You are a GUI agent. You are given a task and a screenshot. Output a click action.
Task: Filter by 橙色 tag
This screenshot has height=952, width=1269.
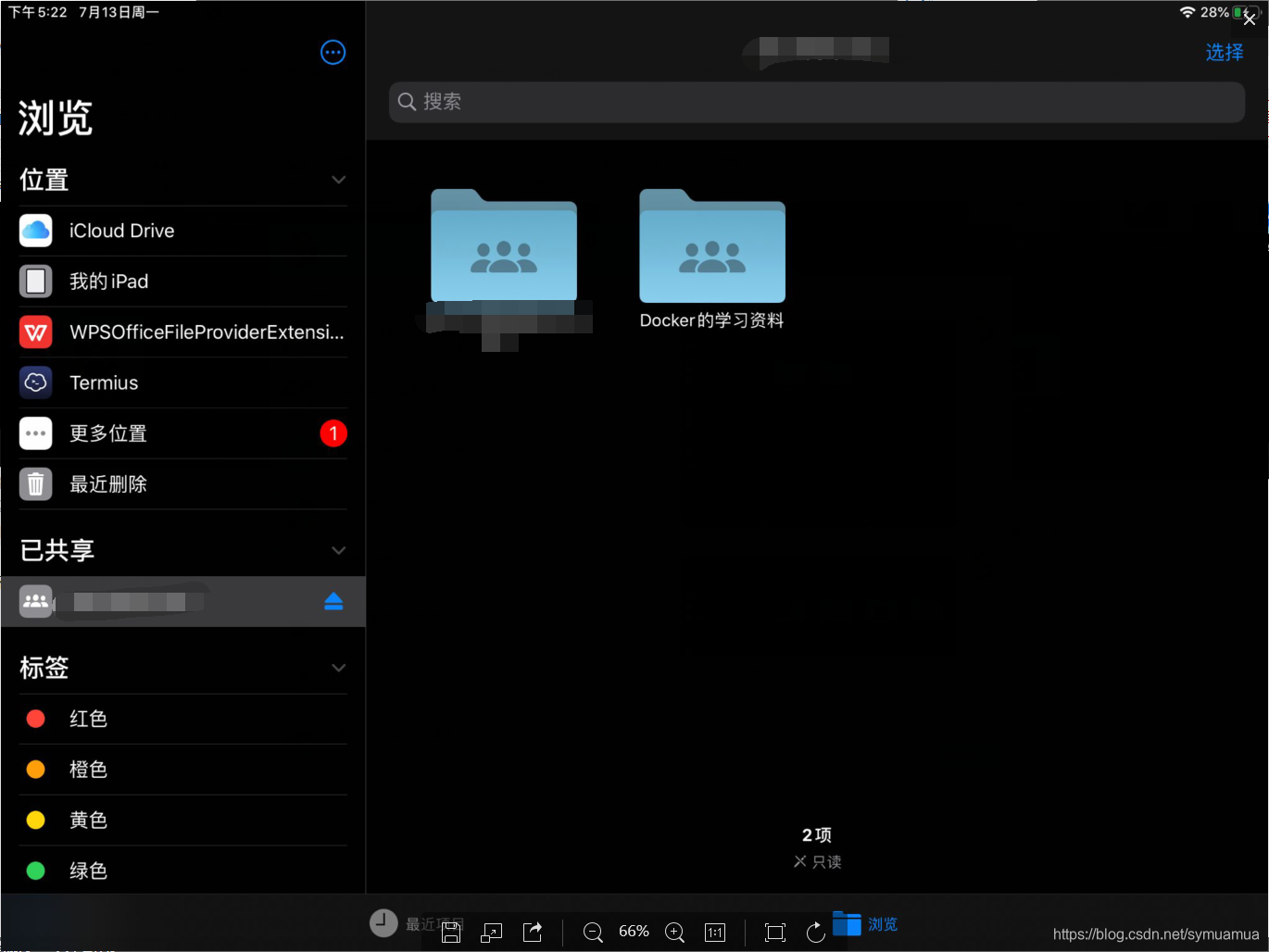pyautogui.click(x=183, y=770)
